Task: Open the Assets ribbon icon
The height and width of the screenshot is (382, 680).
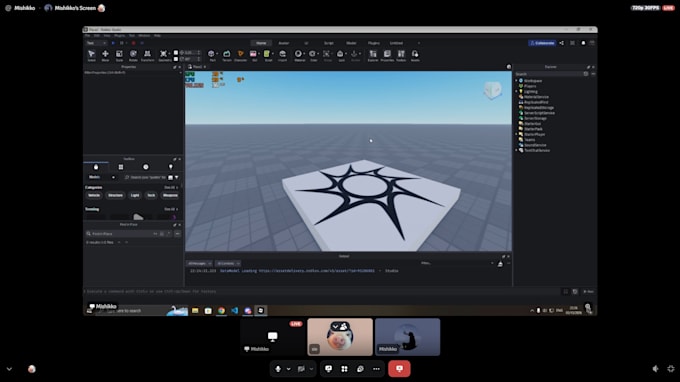Action: pyautogui.click(x=415, y=55)
